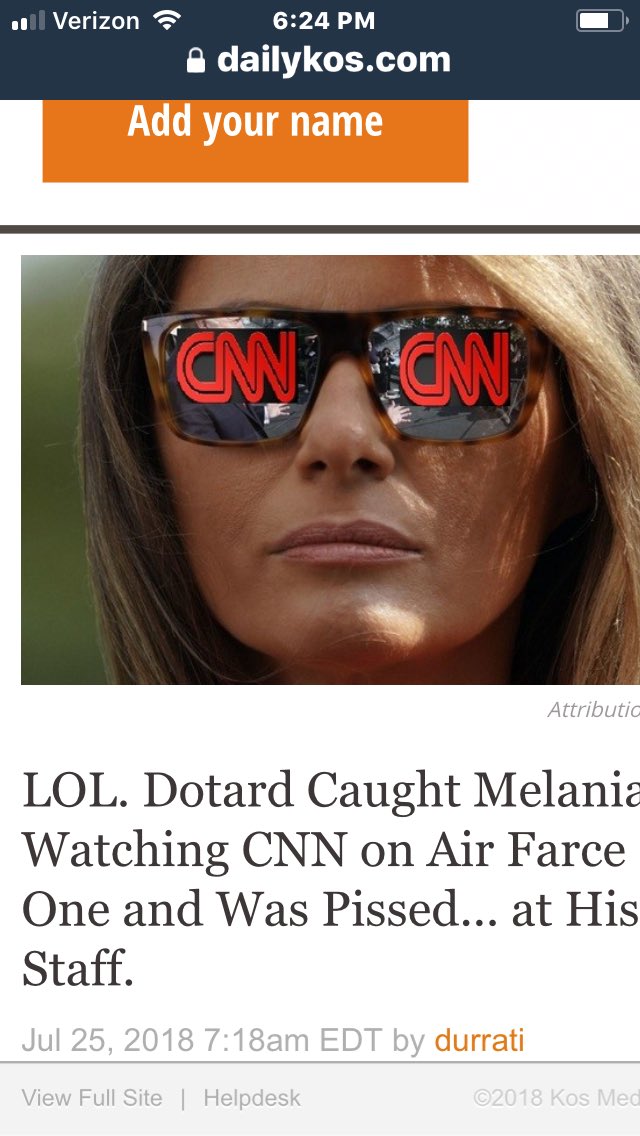640x1136 pixels.
Task: Tap the Jul 25, 2018 timestamp
Action: 201,1040
